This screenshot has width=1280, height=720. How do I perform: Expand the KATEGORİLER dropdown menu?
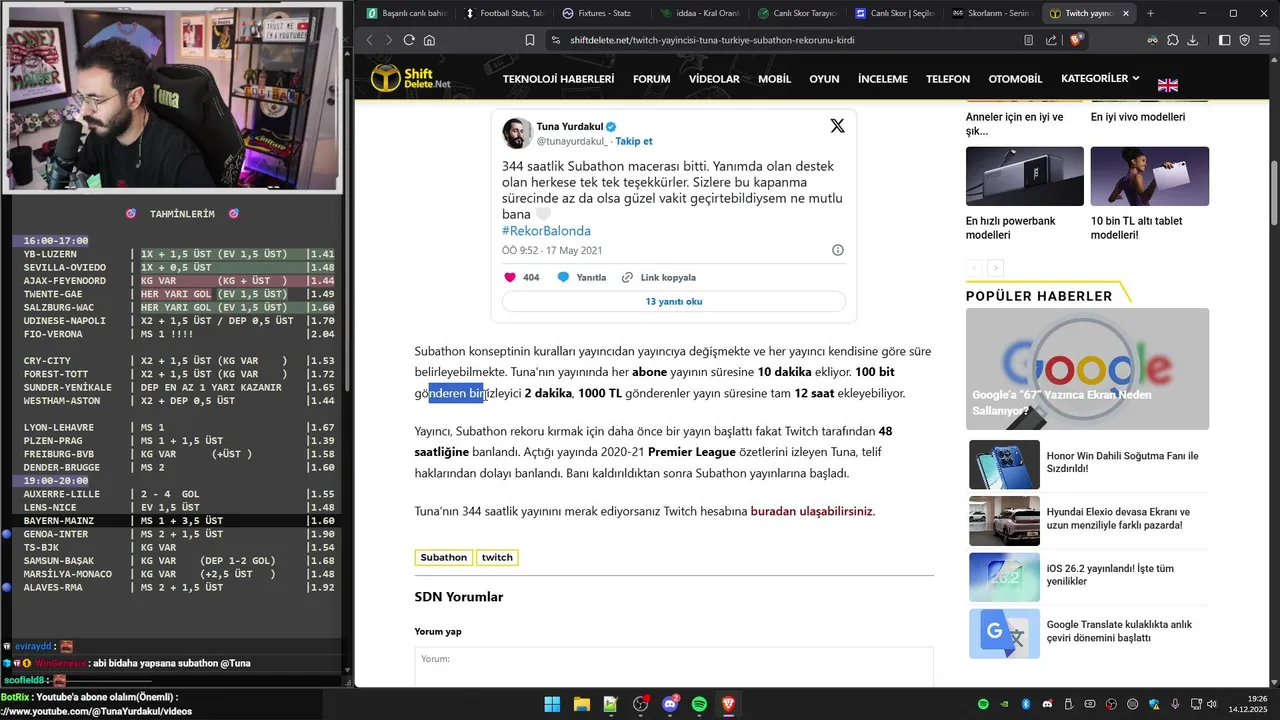tap(1100, 79)
